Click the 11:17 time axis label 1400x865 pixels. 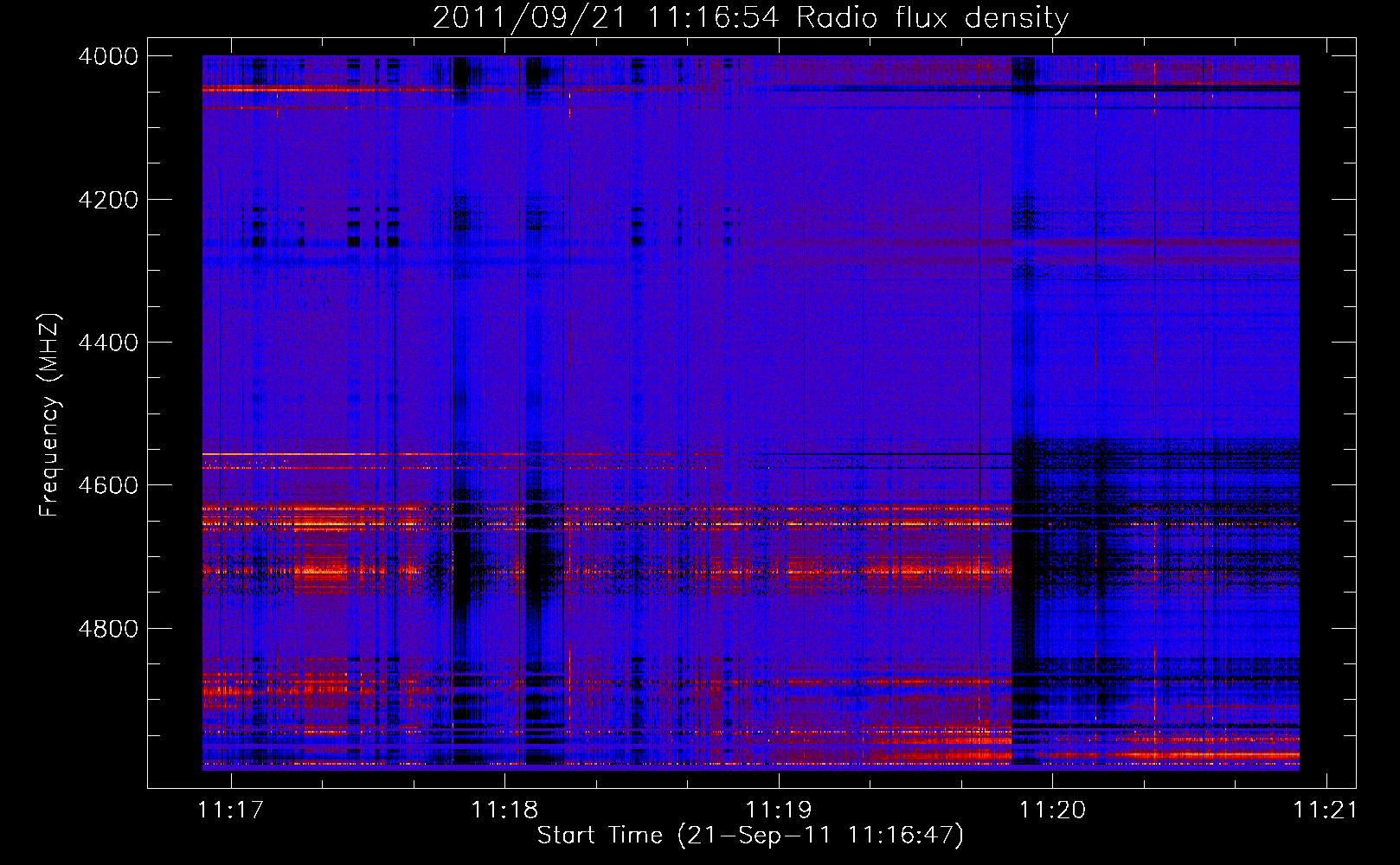click(230, 810)
